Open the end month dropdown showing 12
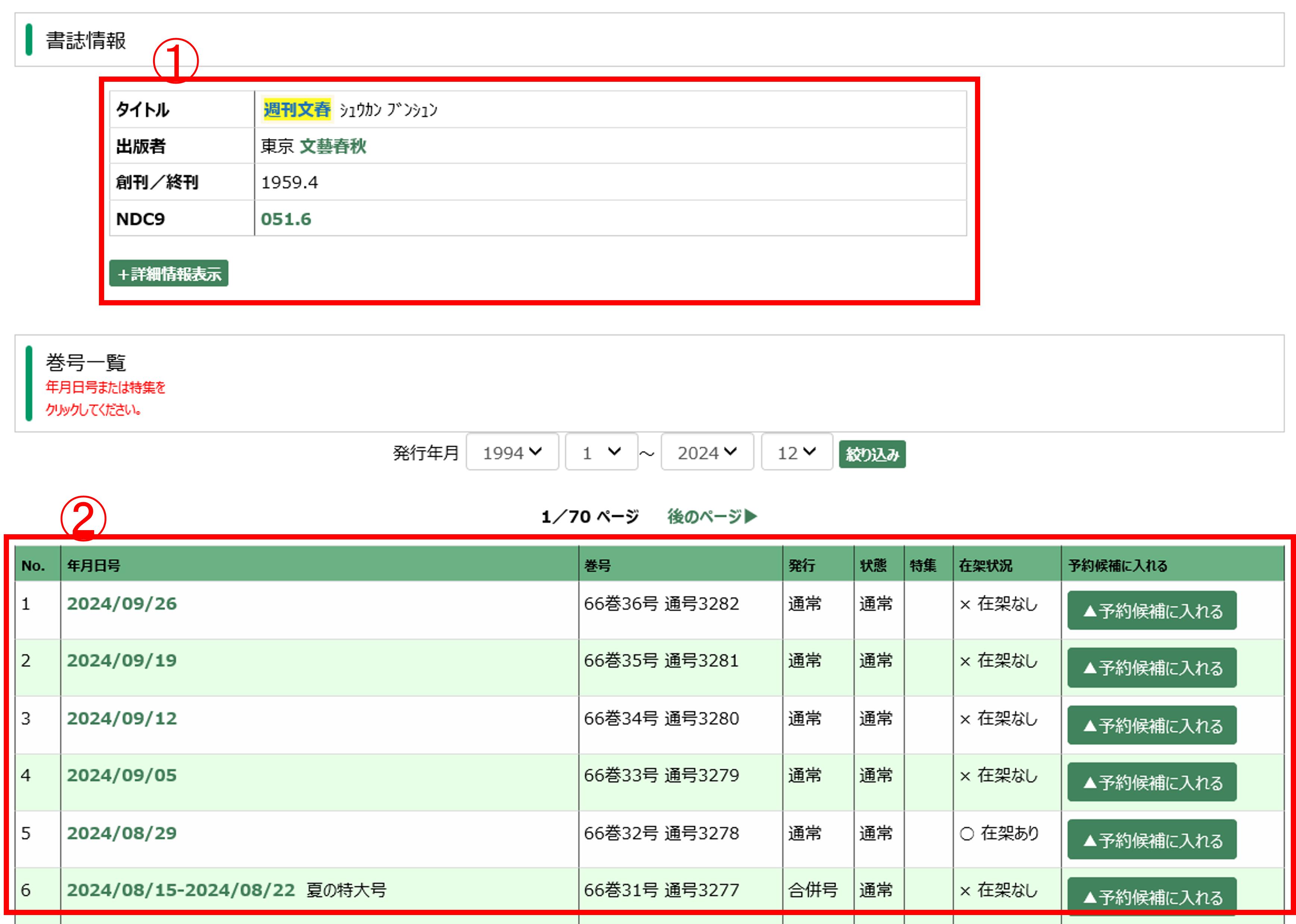Screen dimensions: 1296x924 click(x=797, y=452)
